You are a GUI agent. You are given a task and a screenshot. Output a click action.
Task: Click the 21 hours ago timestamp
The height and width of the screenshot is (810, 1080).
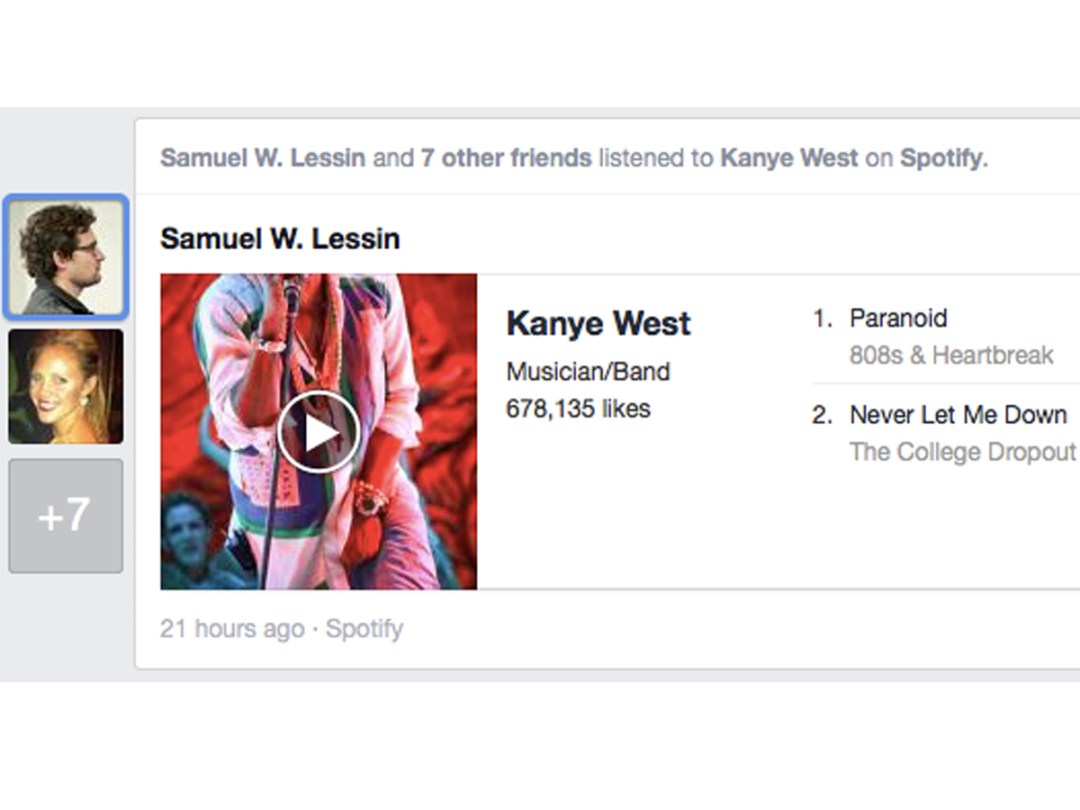click(x=232, y=629)
